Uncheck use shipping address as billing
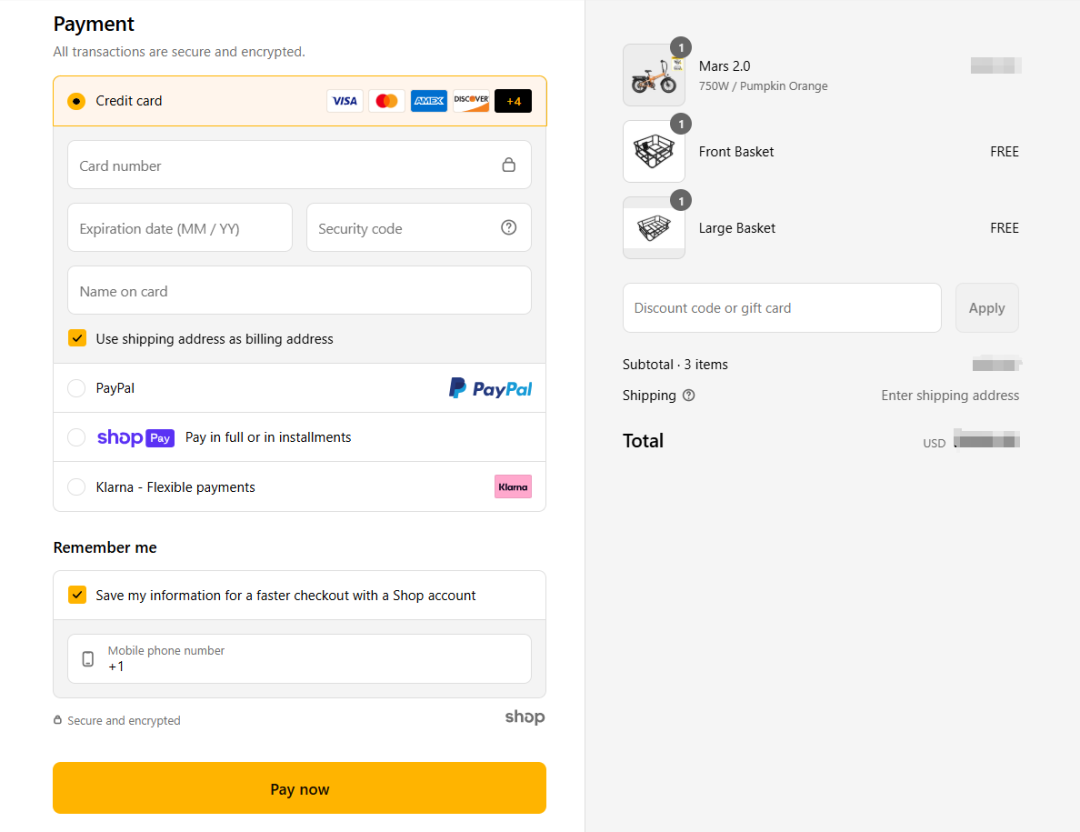This screenshot has height=832, width=1080. 77,339
